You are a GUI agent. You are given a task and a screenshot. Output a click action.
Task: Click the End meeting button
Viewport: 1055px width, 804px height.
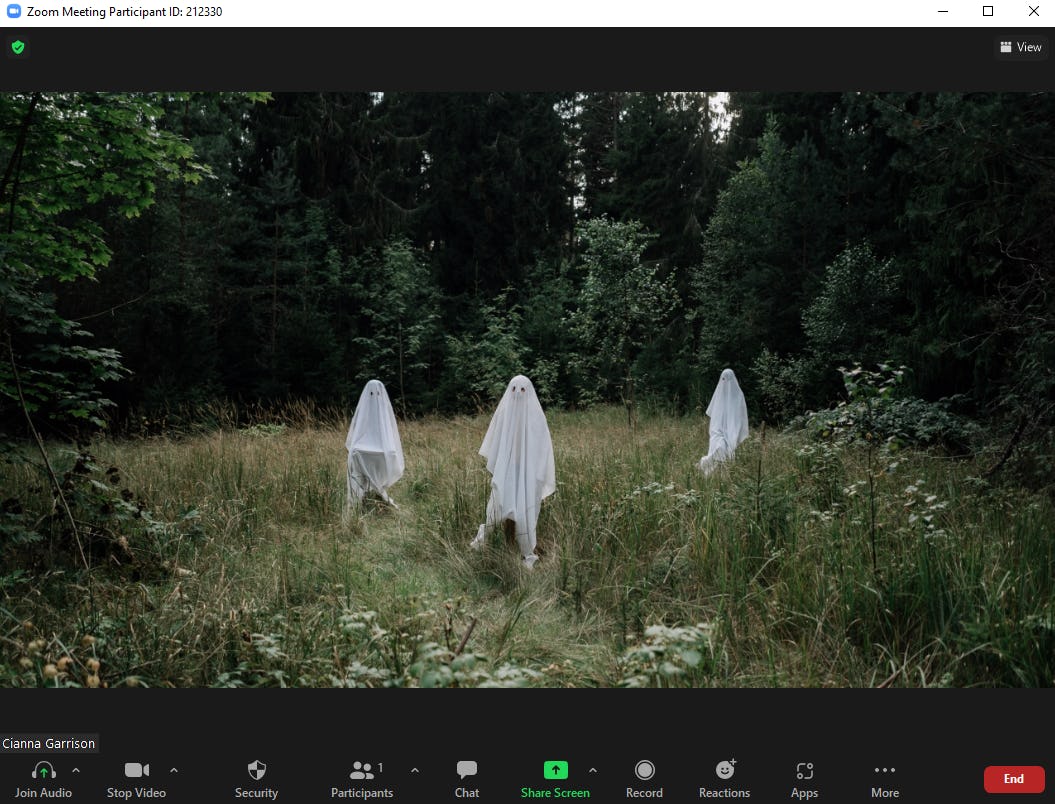pyautogui.click(x=1013, y=779)
